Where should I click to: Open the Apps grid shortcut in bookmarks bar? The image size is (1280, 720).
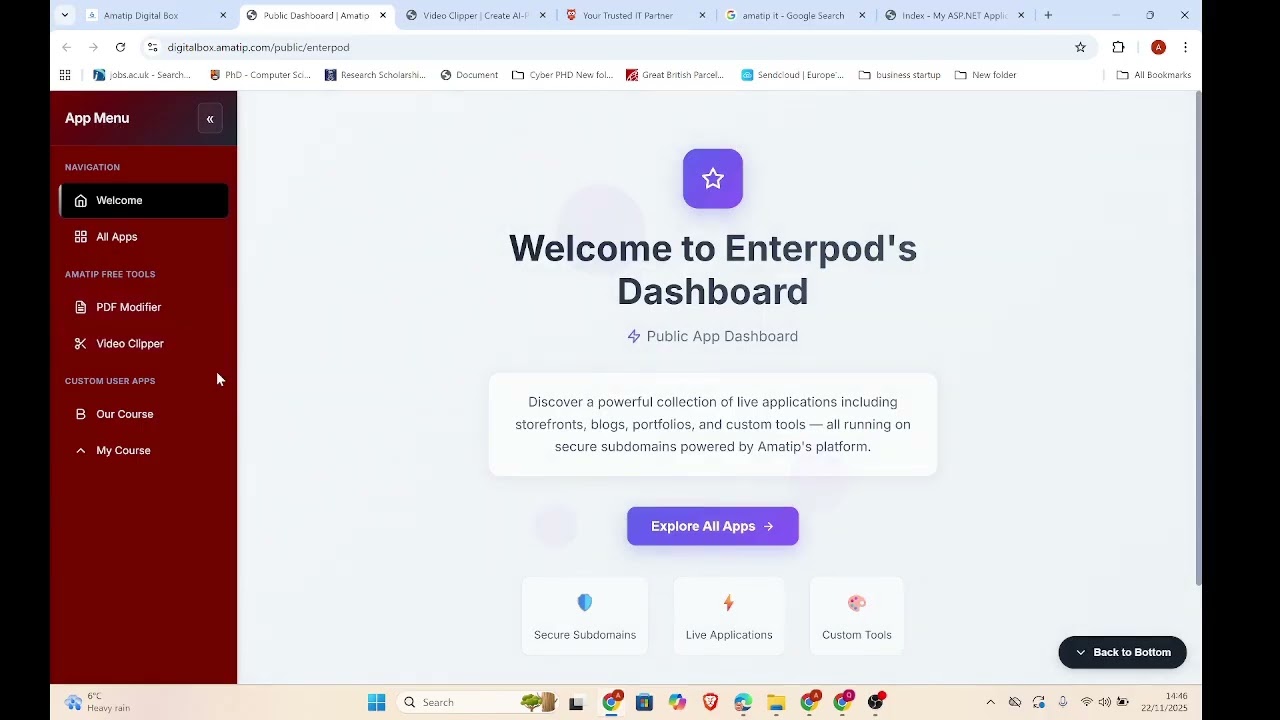[x=65, y=75]
